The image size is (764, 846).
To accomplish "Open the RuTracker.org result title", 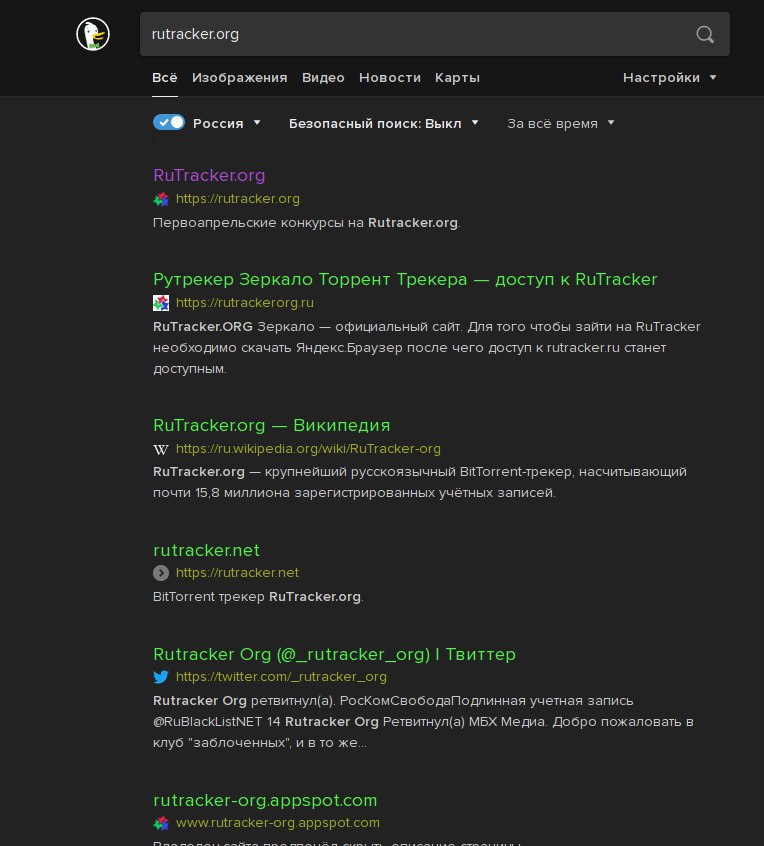I will [x=209, y=175].
